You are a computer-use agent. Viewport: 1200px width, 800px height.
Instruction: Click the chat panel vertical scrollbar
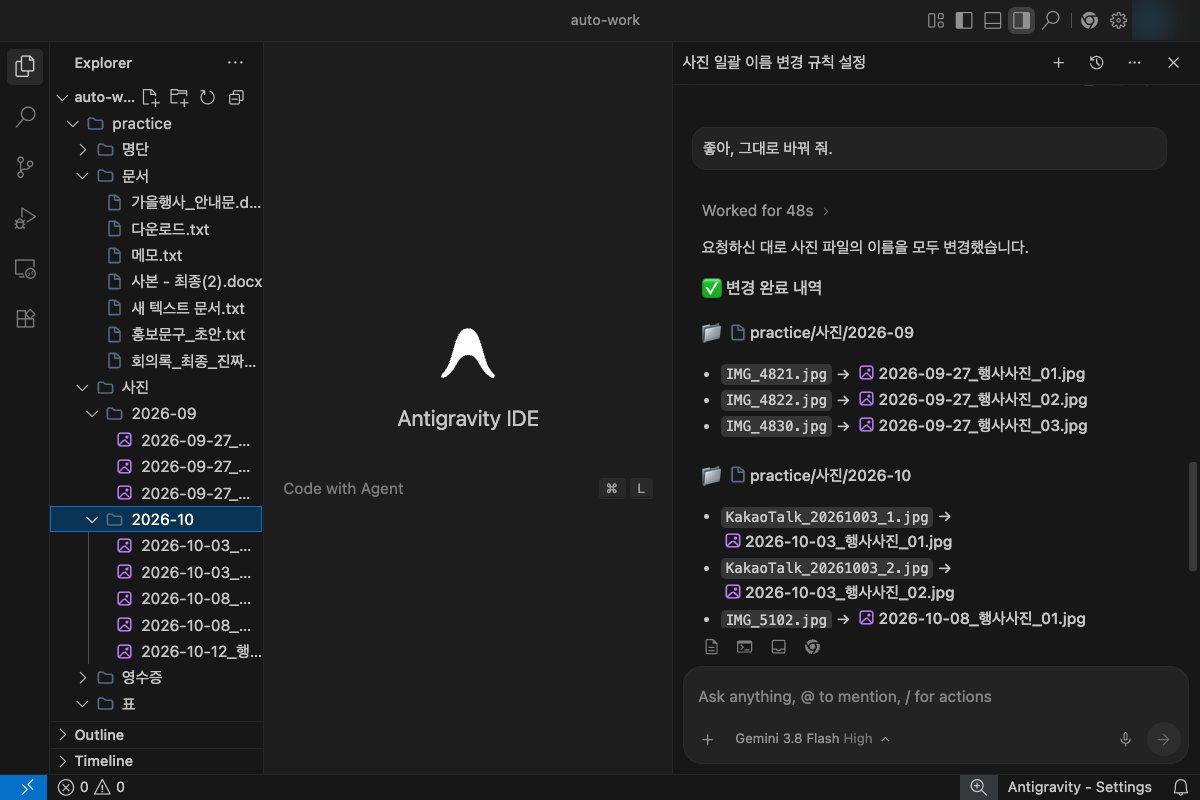point(1191,516)
